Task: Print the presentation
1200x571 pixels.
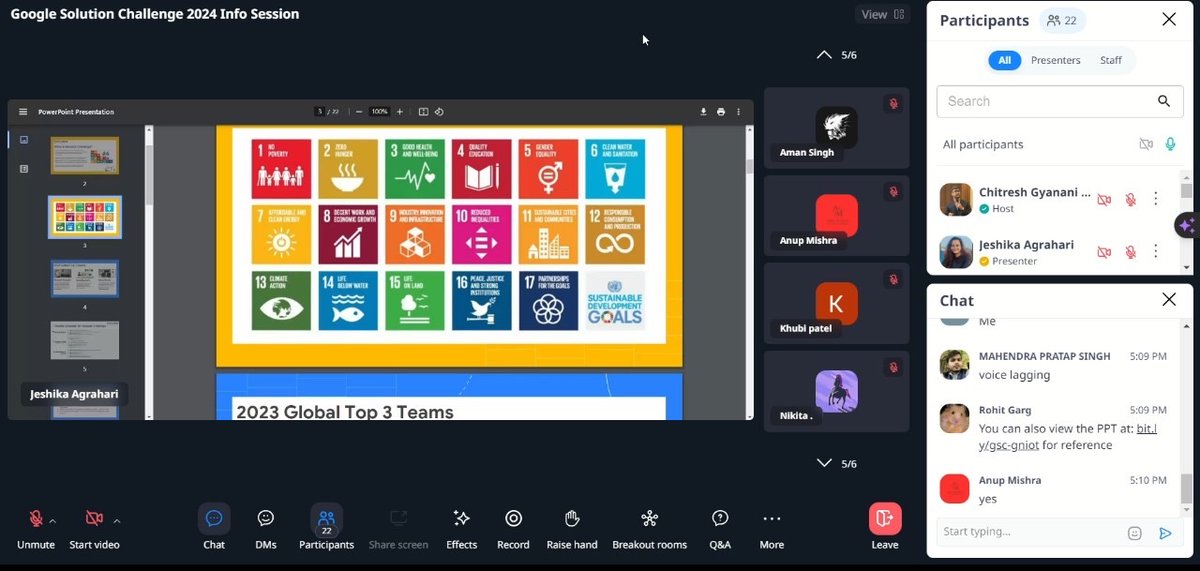Action: [721, 112]
